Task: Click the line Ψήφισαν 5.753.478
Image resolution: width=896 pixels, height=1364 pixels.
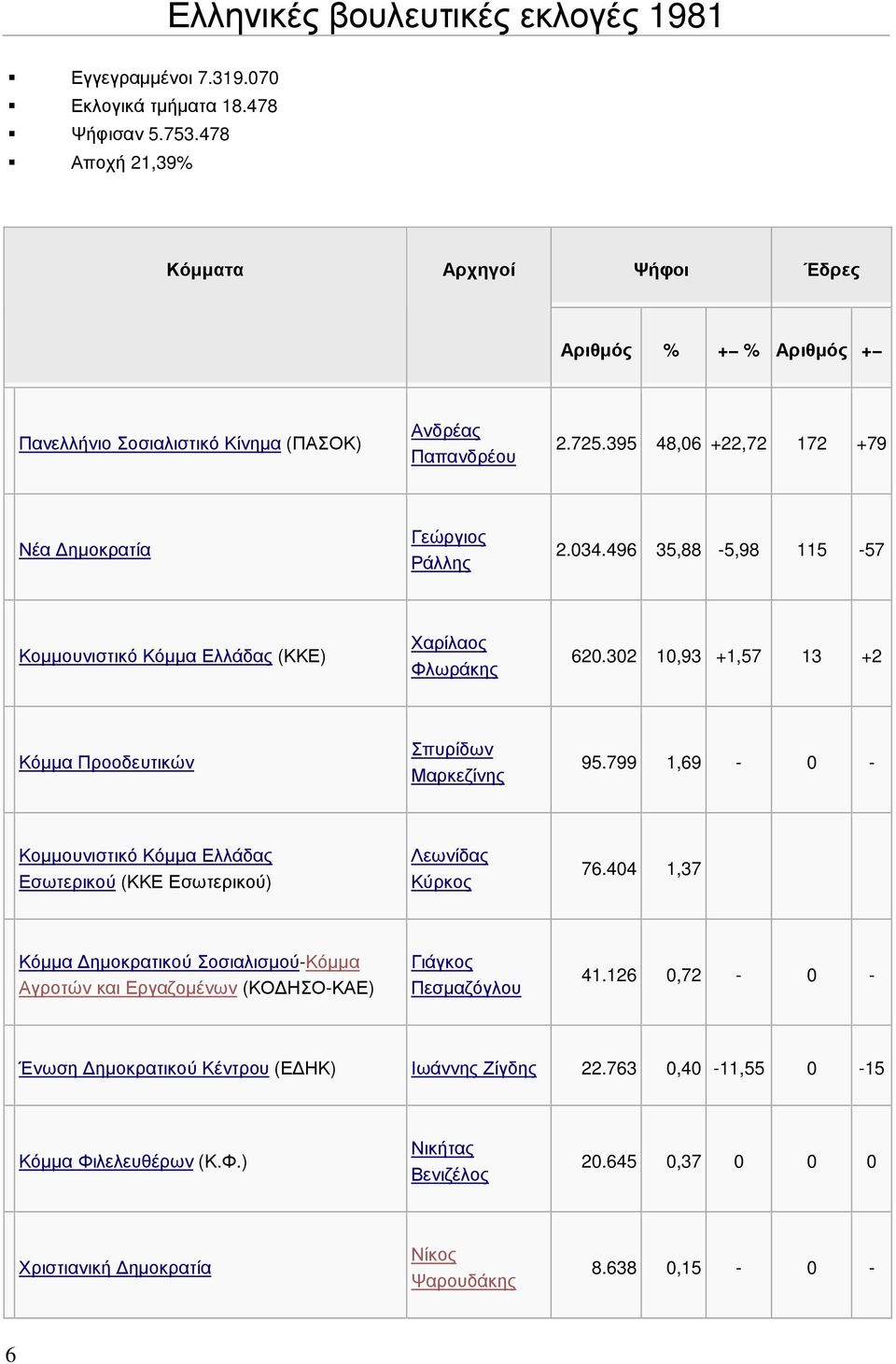Action: 150,134
